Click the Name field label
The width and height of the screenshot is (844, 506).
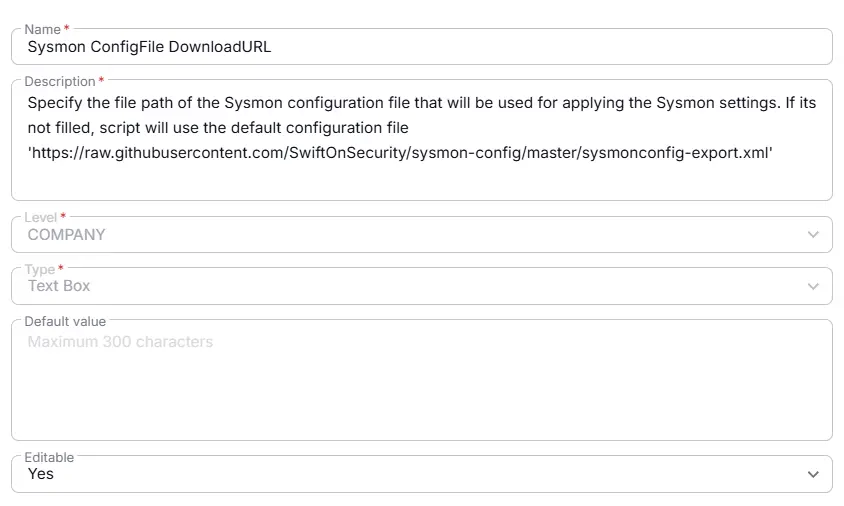coord(42,30)
